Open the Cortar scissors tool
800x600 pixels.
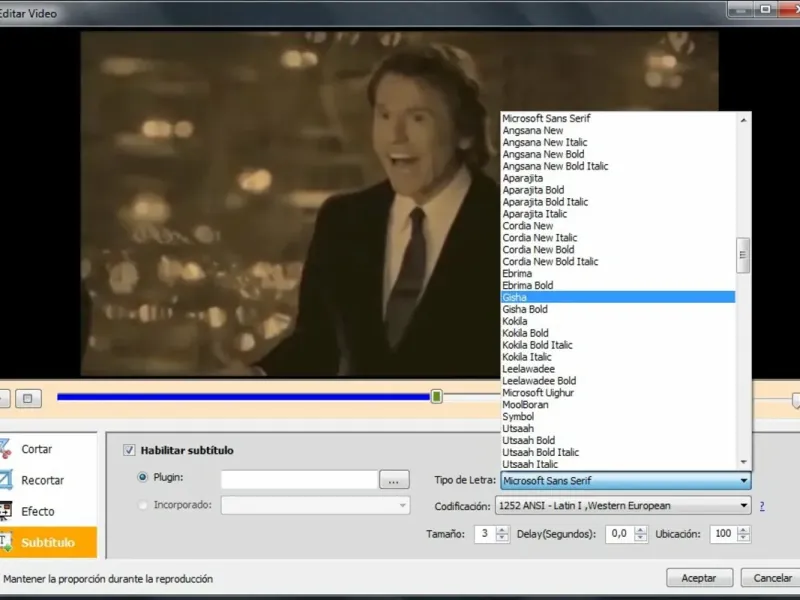click(x=36, y=449)
